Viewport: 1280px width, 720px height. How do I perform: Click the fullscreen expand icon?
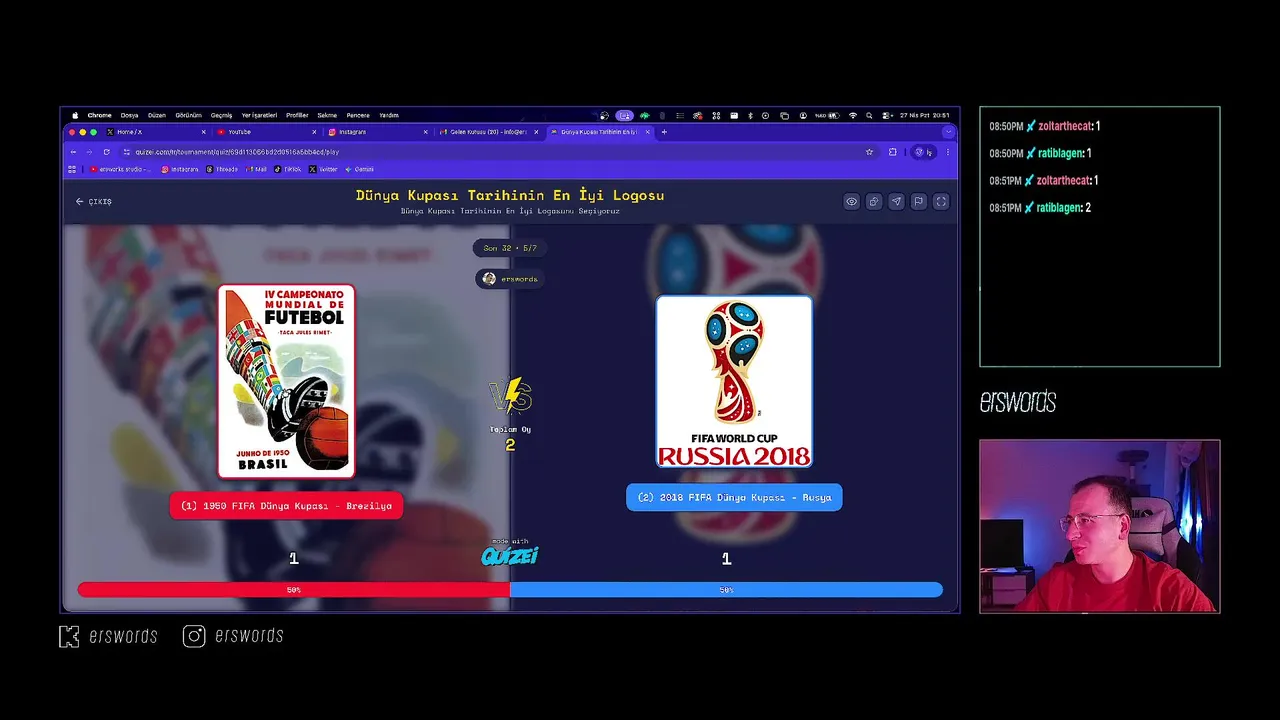(941, 201)
